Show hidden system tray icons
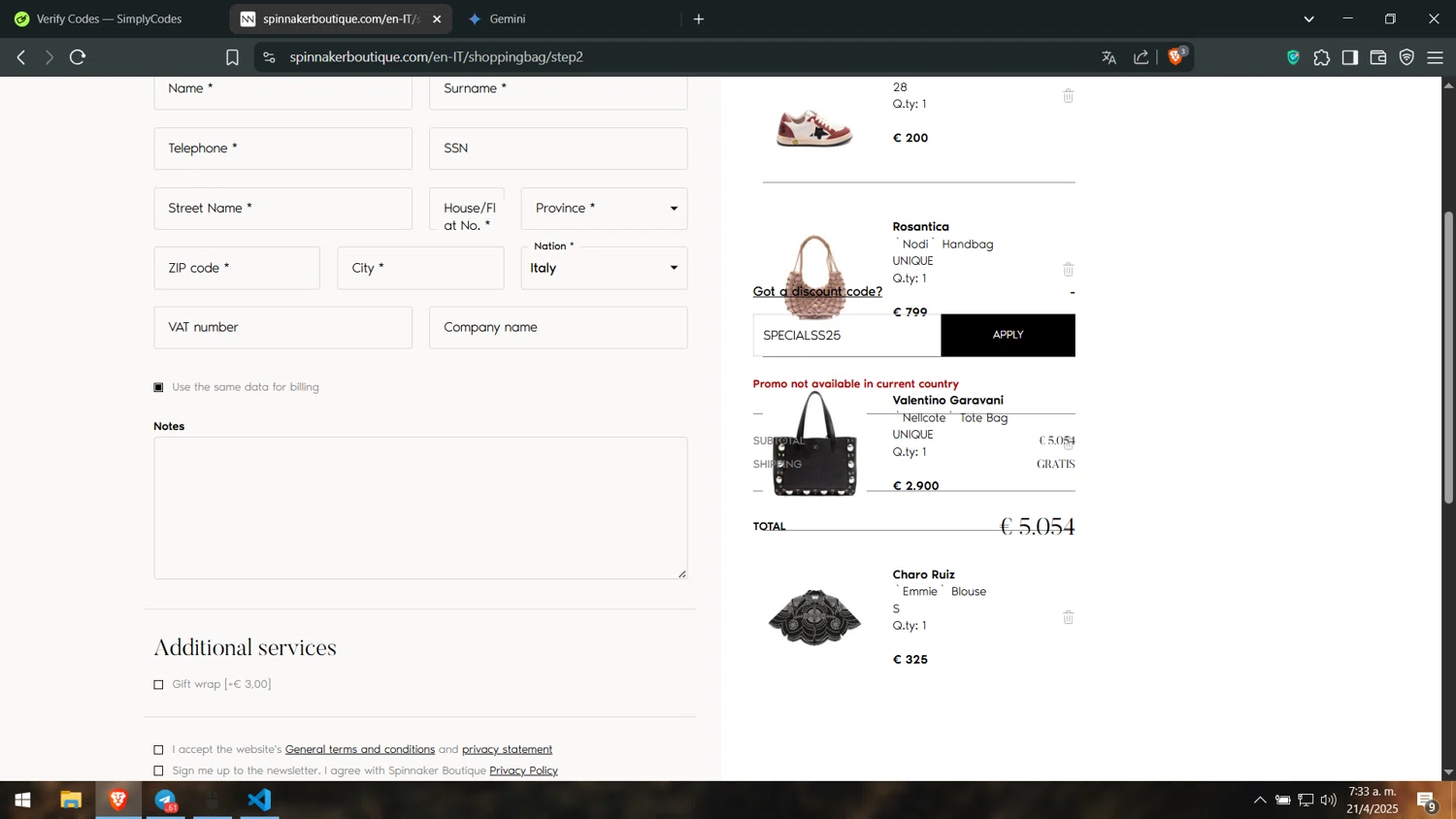Image resolution: width=1456 pixels, height=819 pixels. click(x=1260, y=801)
